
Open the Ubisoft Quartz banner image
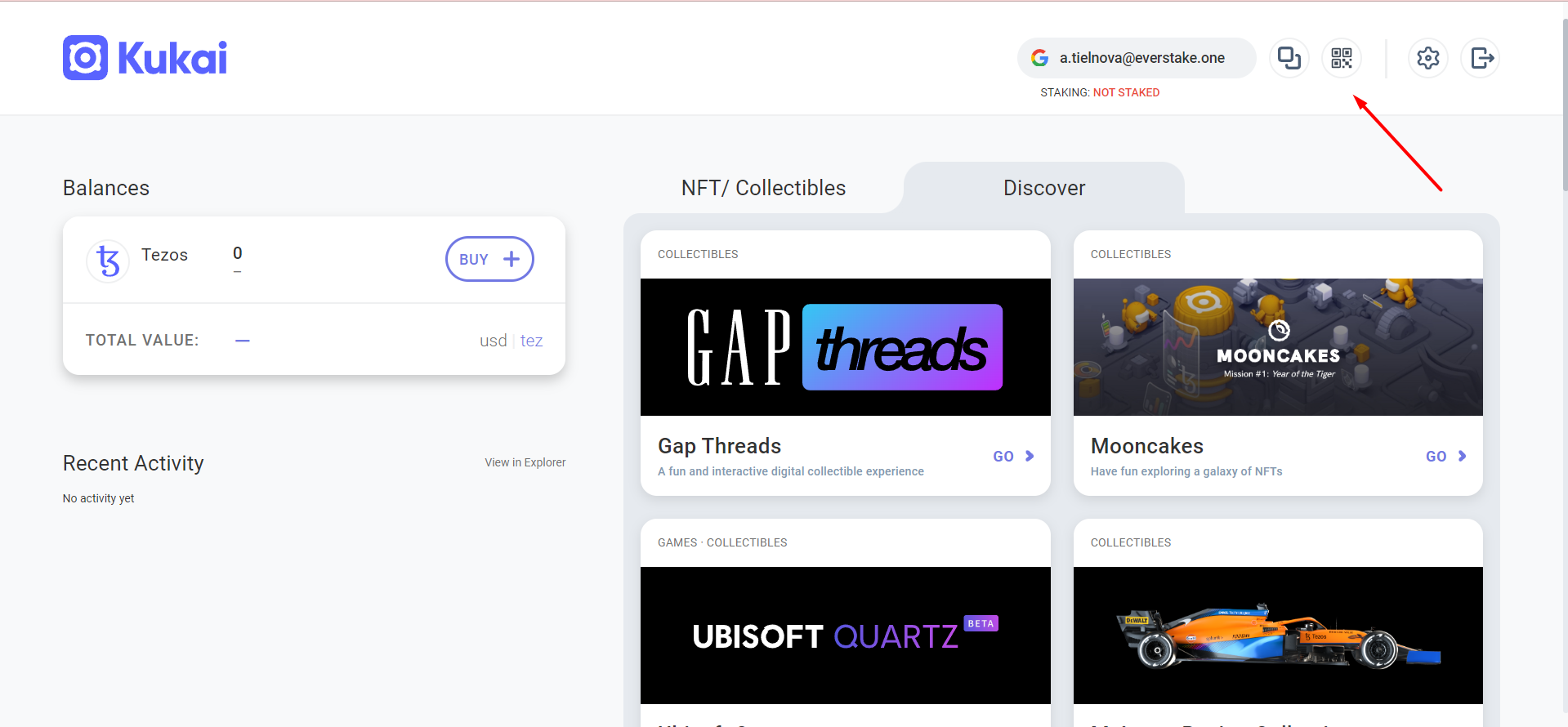click(x=846, y=636)
